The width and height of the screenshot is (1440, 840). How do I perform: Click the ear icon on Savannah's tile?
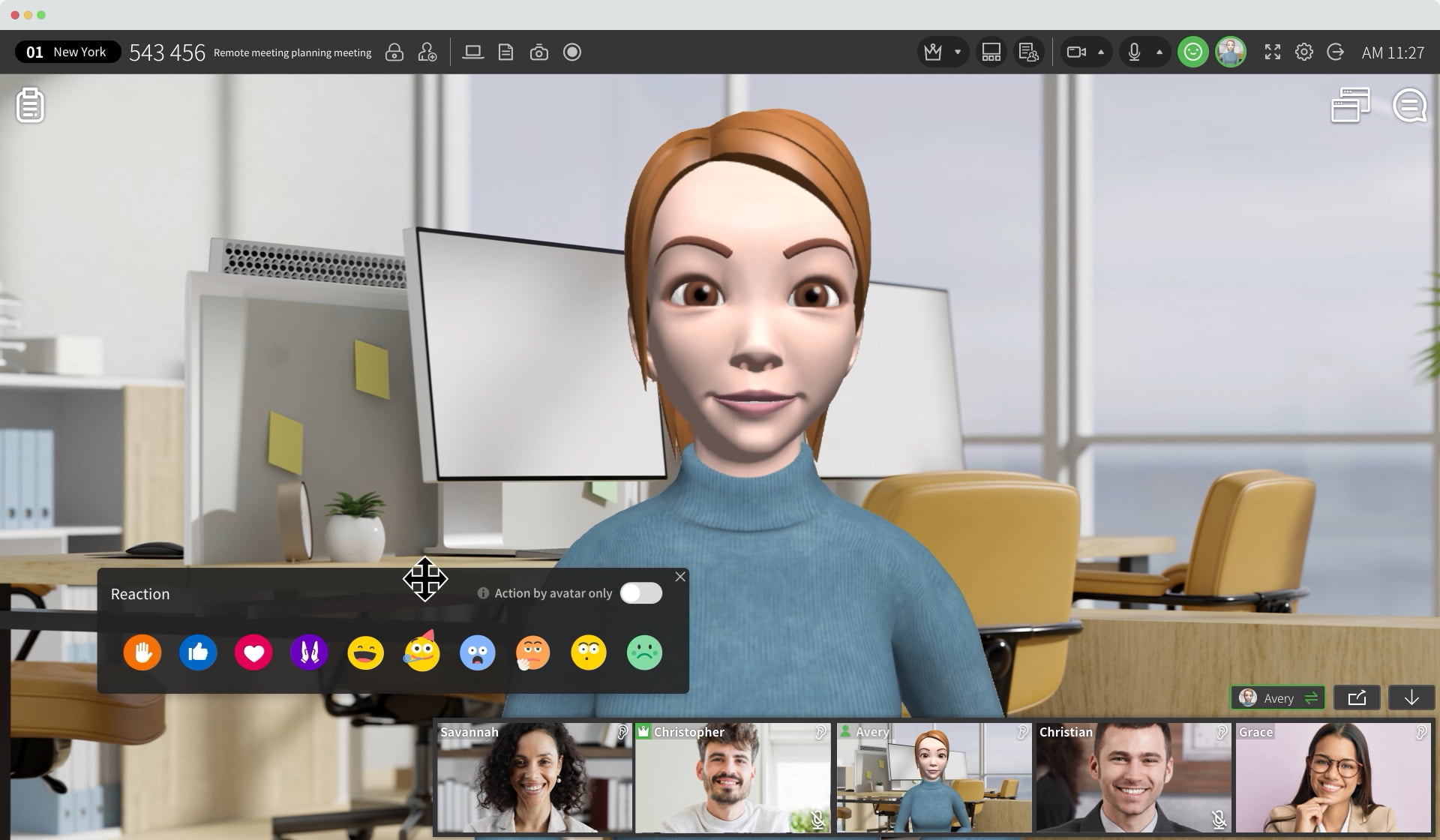[x=622, y=733]
